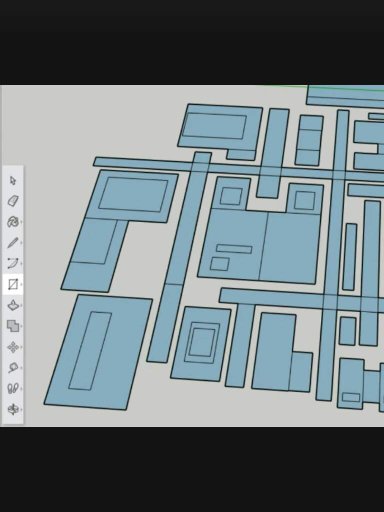Screen dimensions: 384x512
Task: Open the Paint materials tool
Action: point(13,222)
